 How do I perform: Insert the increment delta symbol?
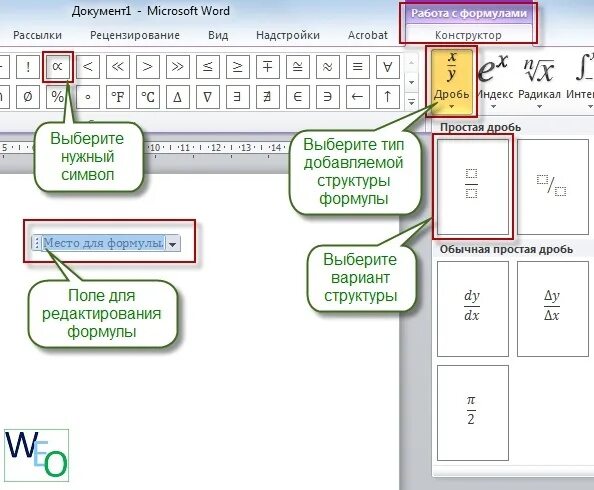(178, 97)
